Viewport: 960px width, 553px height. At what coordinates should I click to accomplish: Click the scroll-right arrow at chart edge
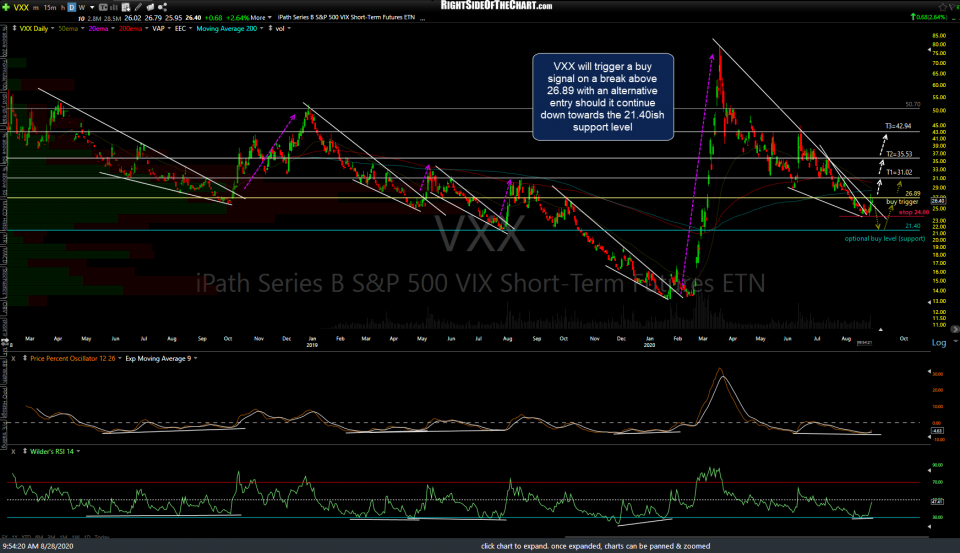(x=954, y=329)
